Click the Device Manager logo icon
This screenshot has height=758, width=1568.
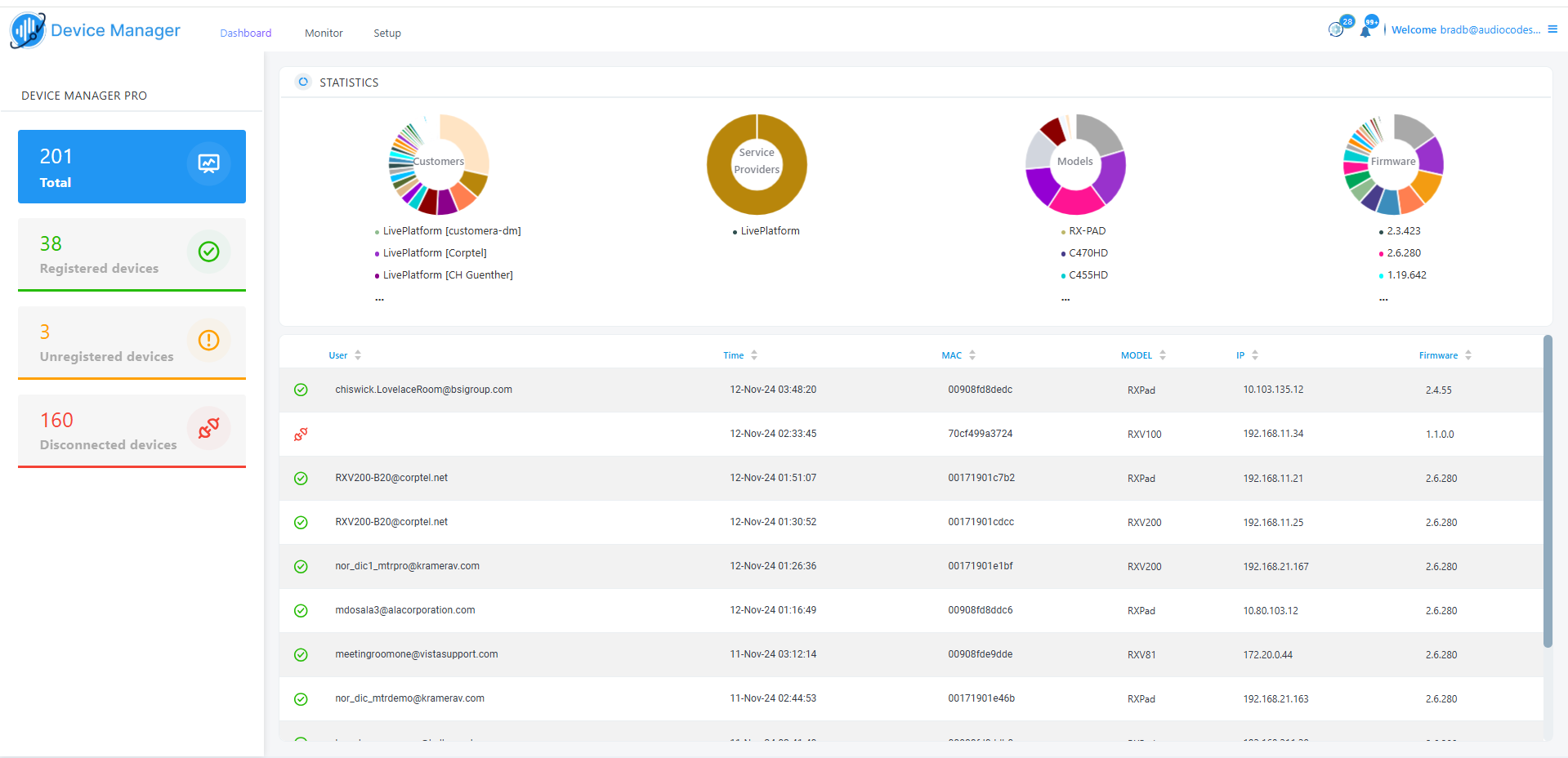click(x=28, y=30)
